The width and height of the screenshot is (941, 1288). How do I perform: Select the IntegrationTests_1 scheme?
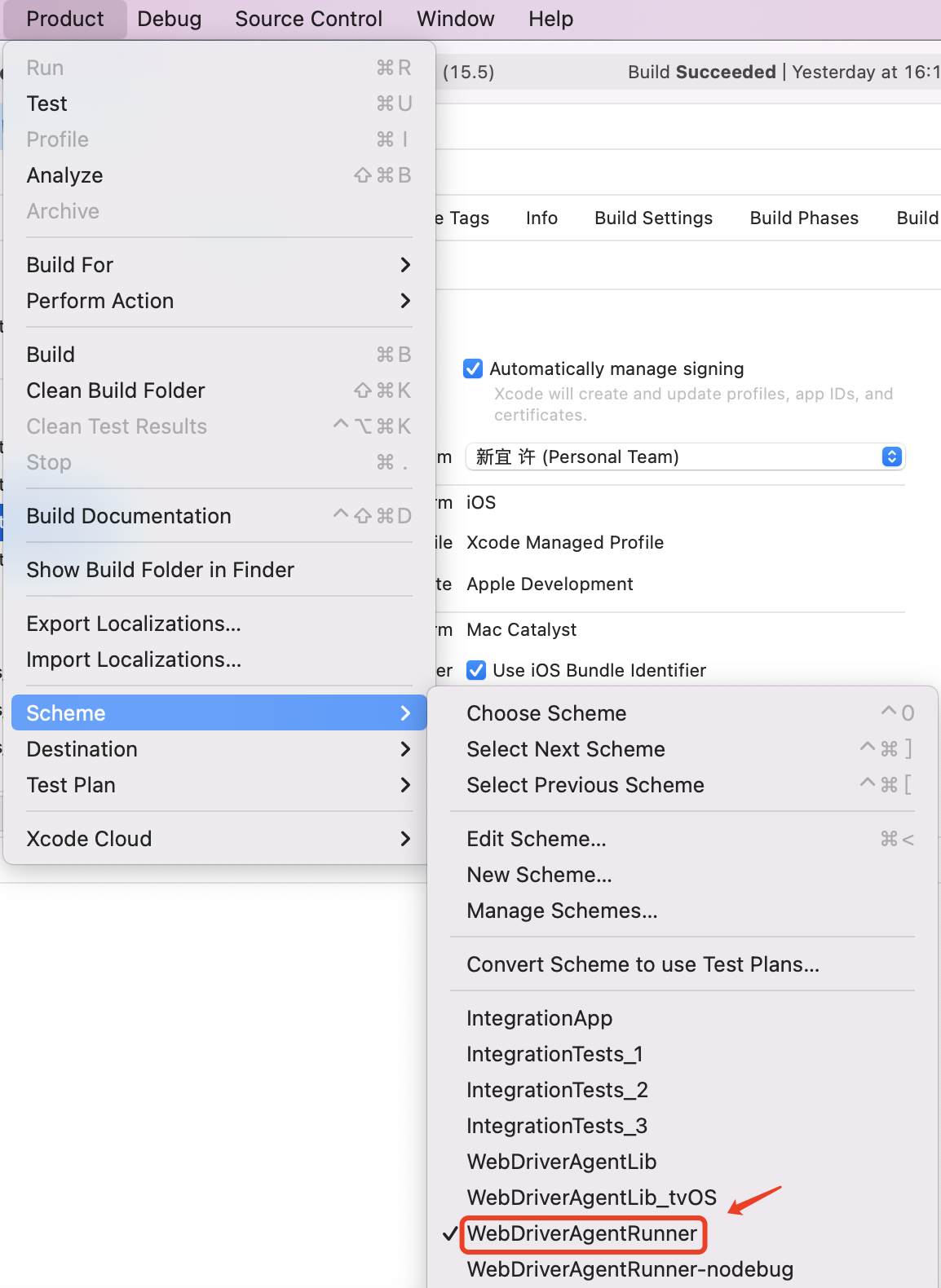pos(683,1054)
